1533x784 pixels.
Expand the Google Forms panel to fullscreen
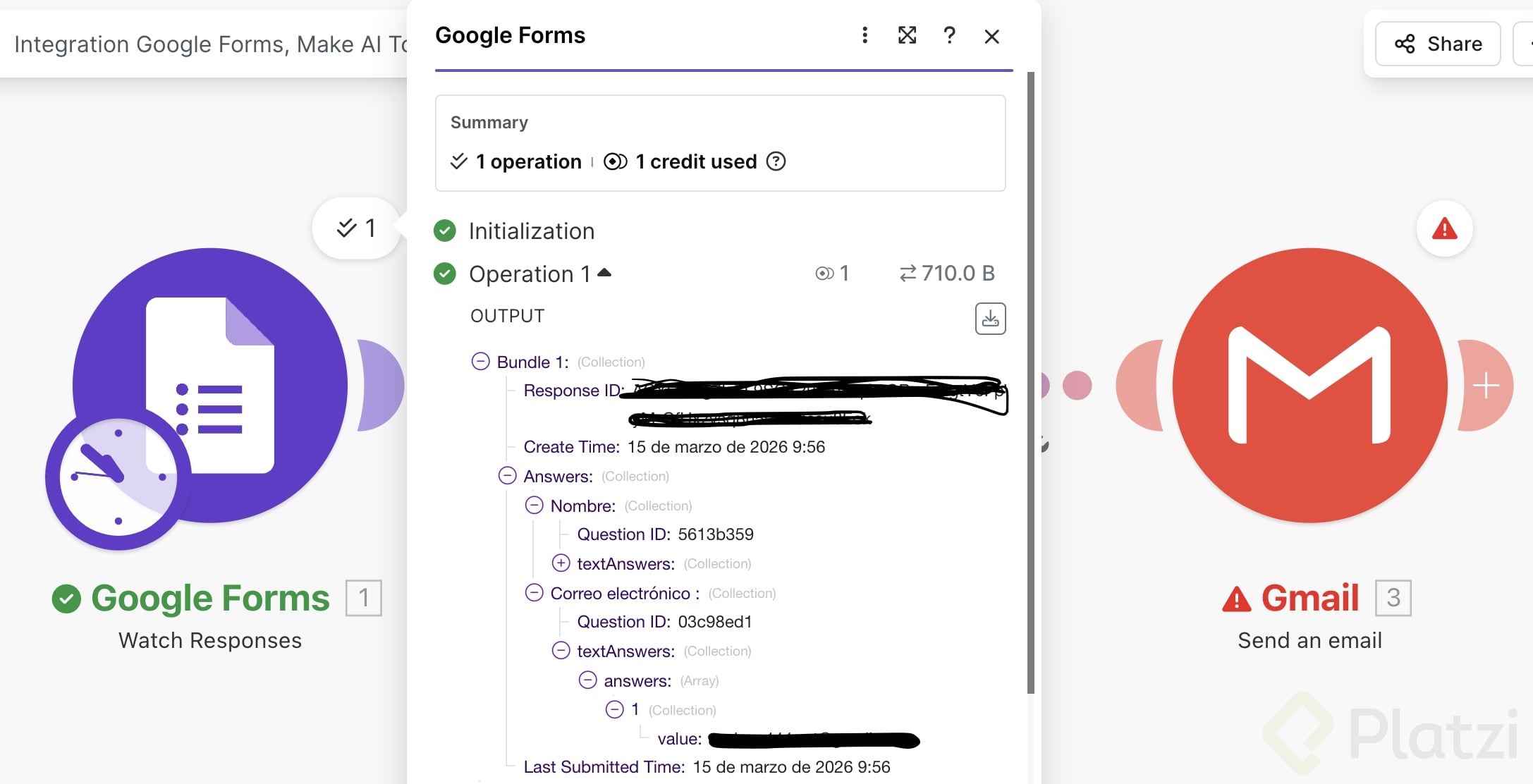(x=907, y=35)
